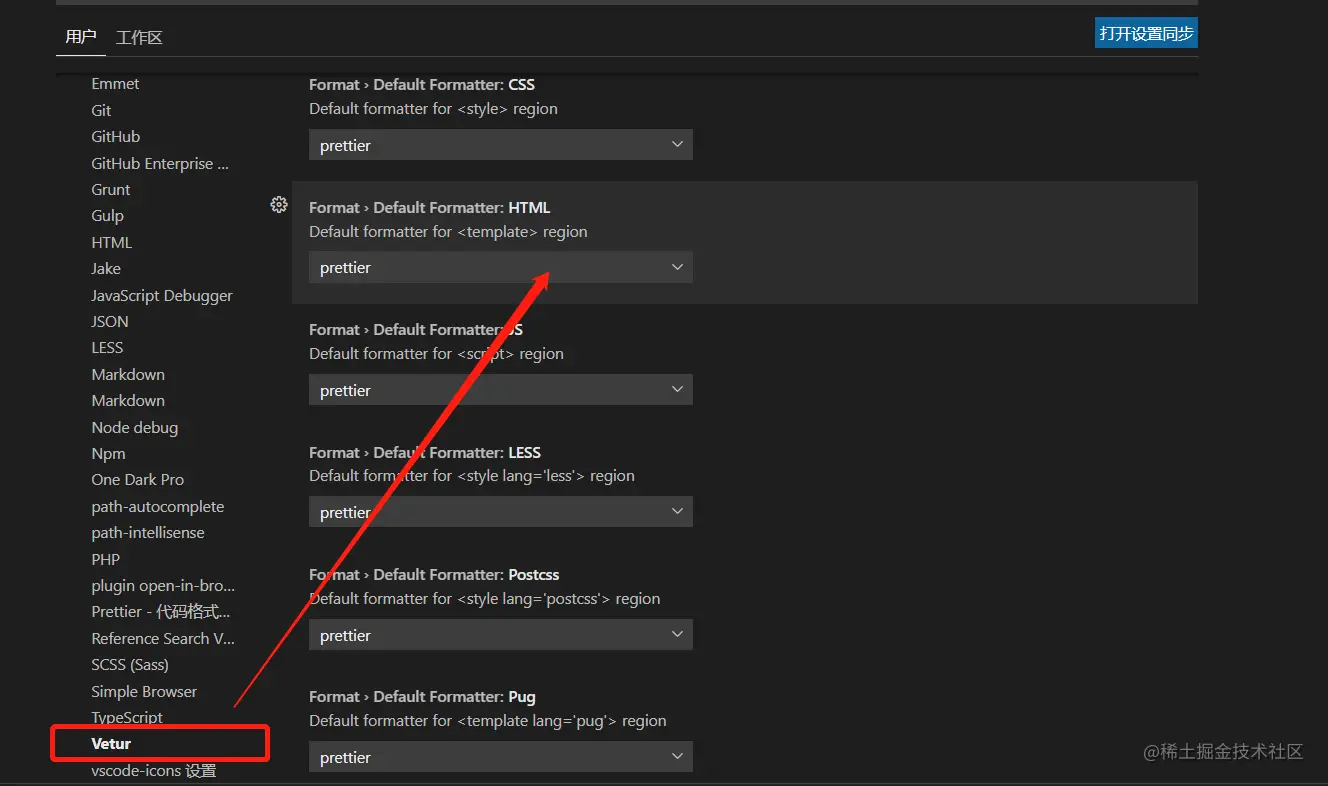Open One Dark Pro theme settings

138,479
